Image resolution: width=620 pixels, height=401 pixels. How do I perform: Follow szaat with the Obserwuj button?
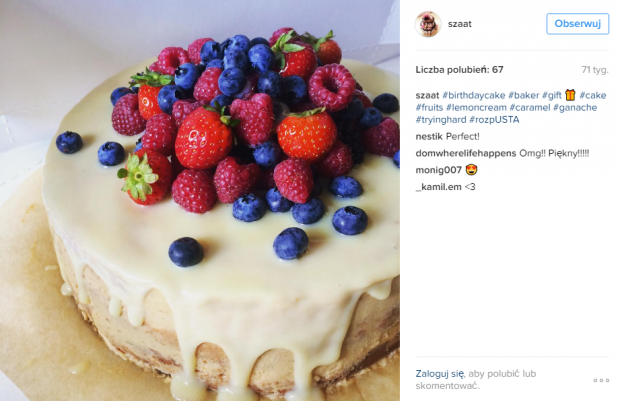coord(577,24)
